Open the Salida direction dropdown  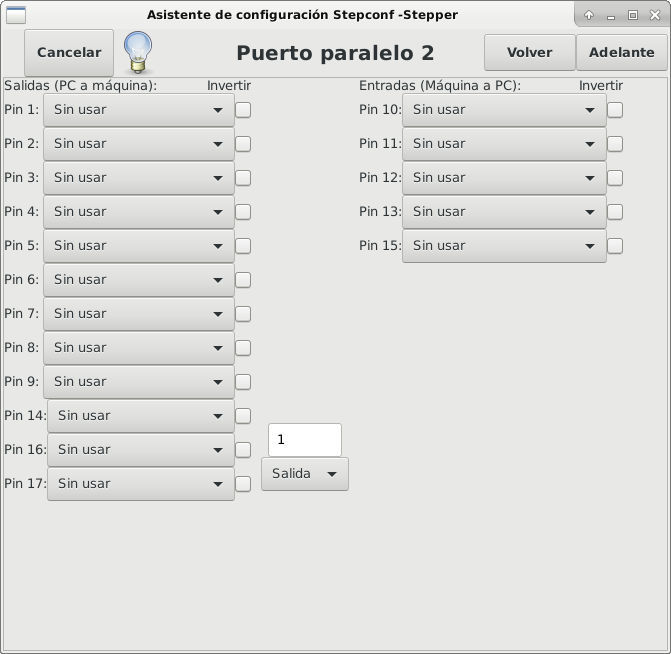pyautogui.click(x=305, y=474)
